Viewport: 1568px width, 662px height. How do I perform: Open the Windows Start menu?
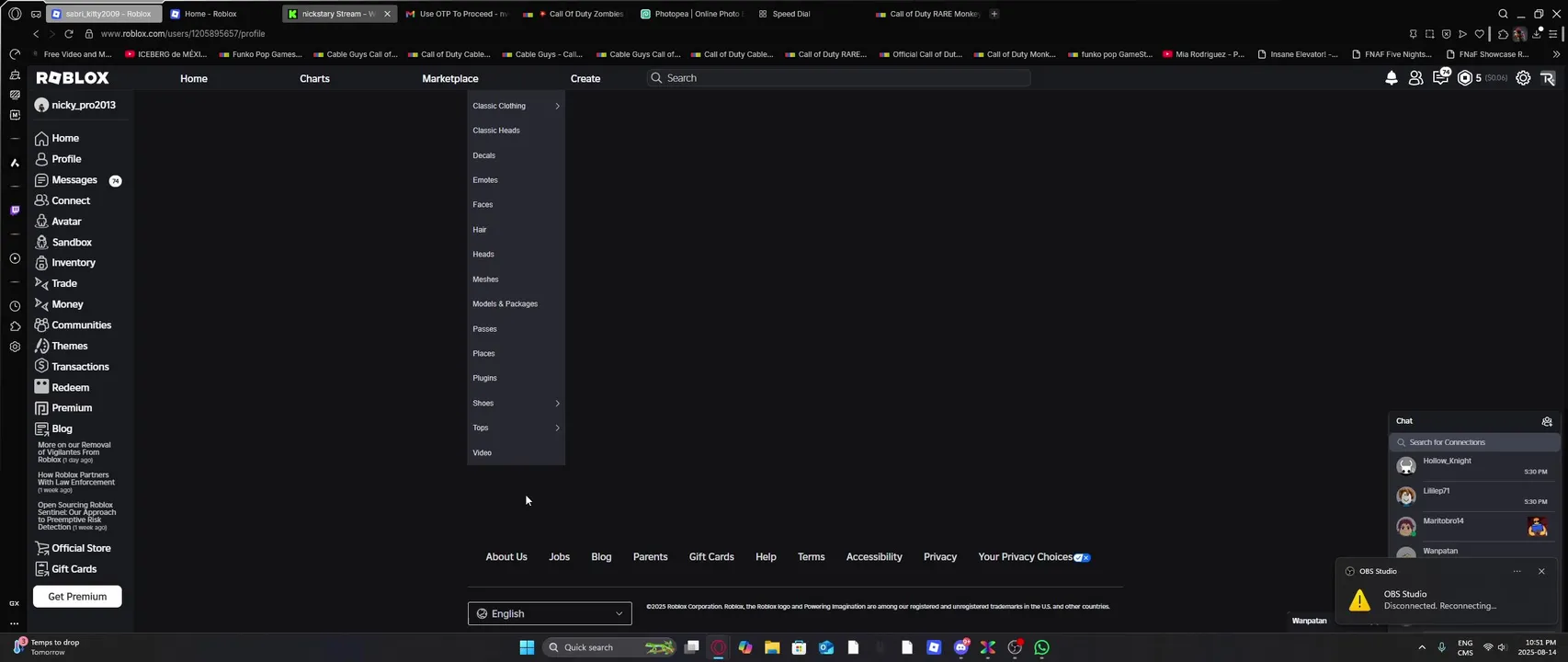coord(527,647)
